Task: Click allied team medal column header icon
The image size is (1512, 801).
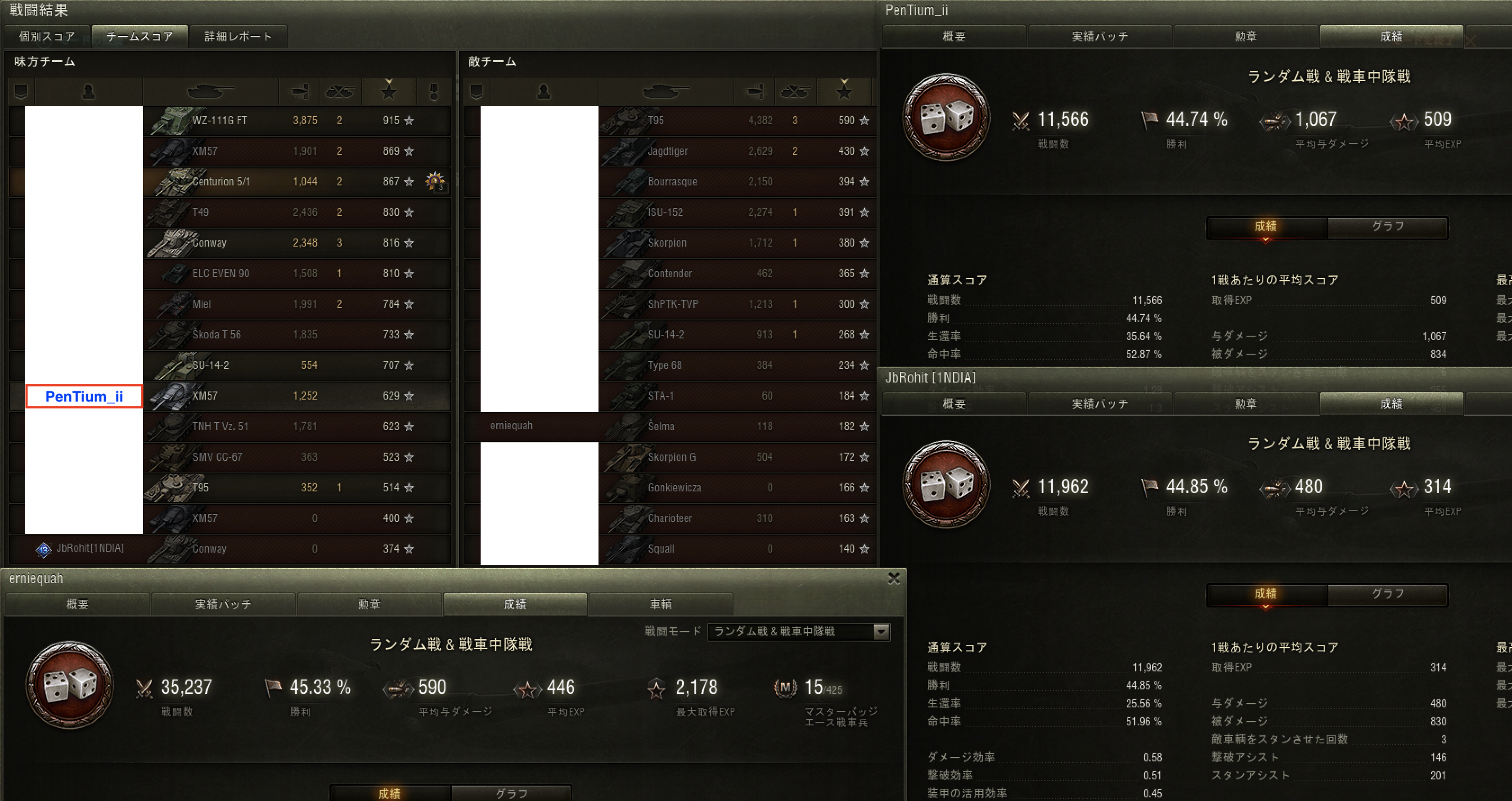Action: [434, 91]
